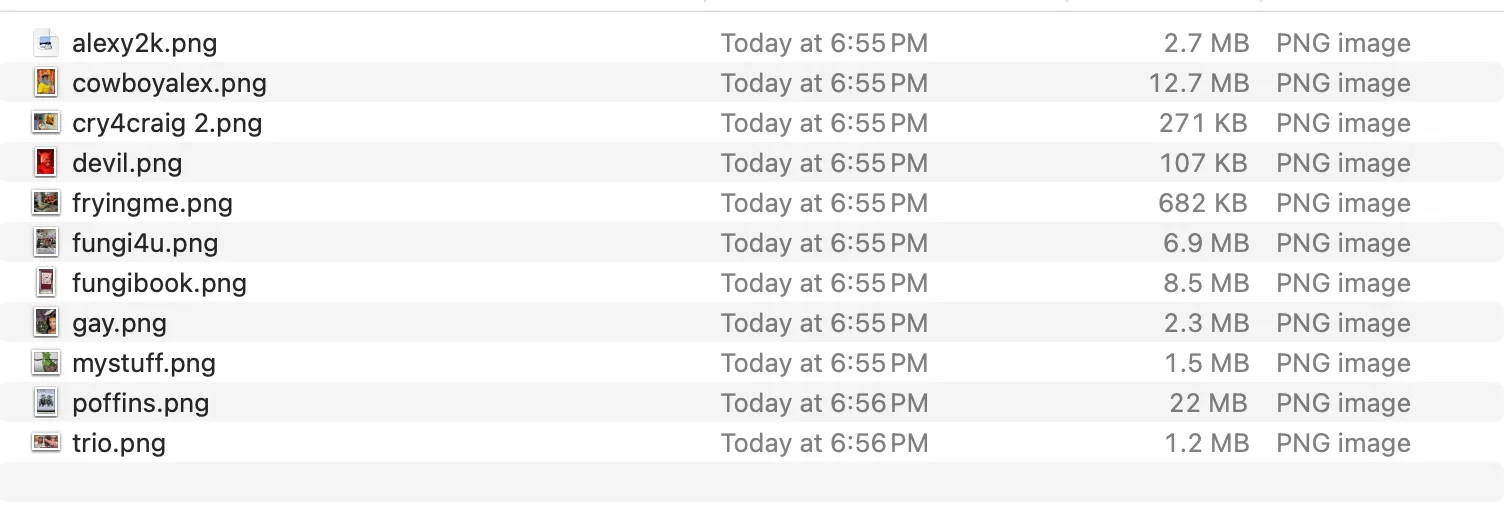
Task: Click the 682 KB size of fryingme.png
Action: coord(1202,203)
